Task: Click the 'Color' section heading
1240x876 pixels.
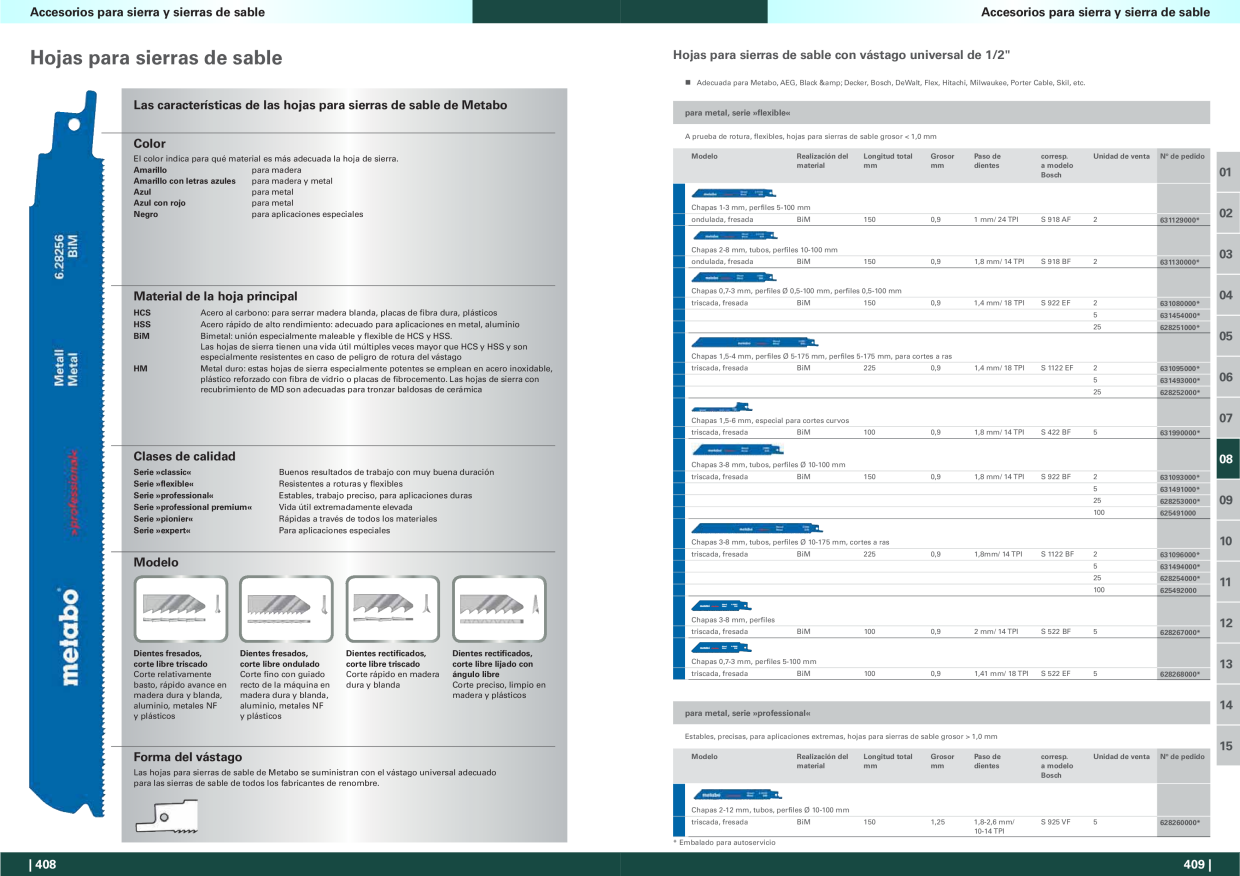Action: [150, 144]
